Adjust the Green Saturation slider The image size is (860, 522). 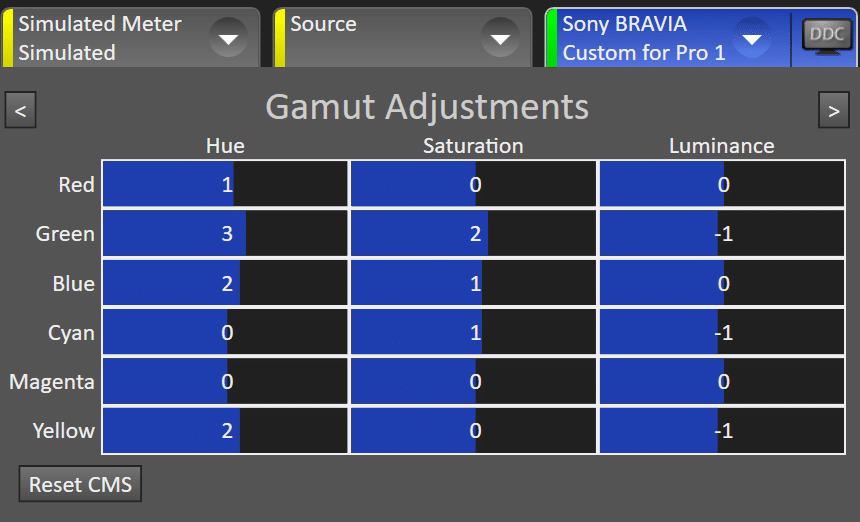pyautogui.click(x=473, y=234)
